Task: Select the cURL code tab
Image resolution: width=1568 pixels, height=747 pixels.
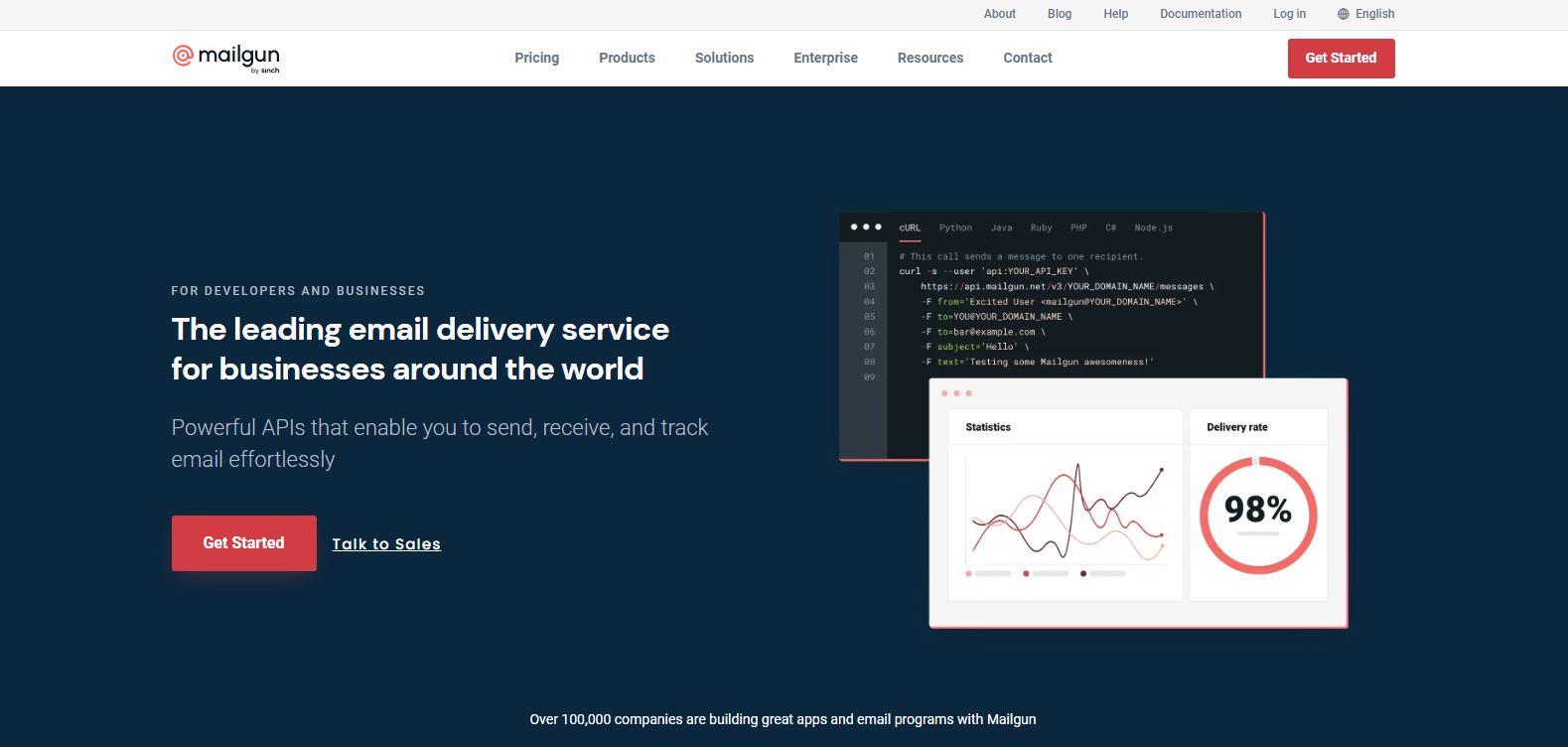Action: [910, 227]
